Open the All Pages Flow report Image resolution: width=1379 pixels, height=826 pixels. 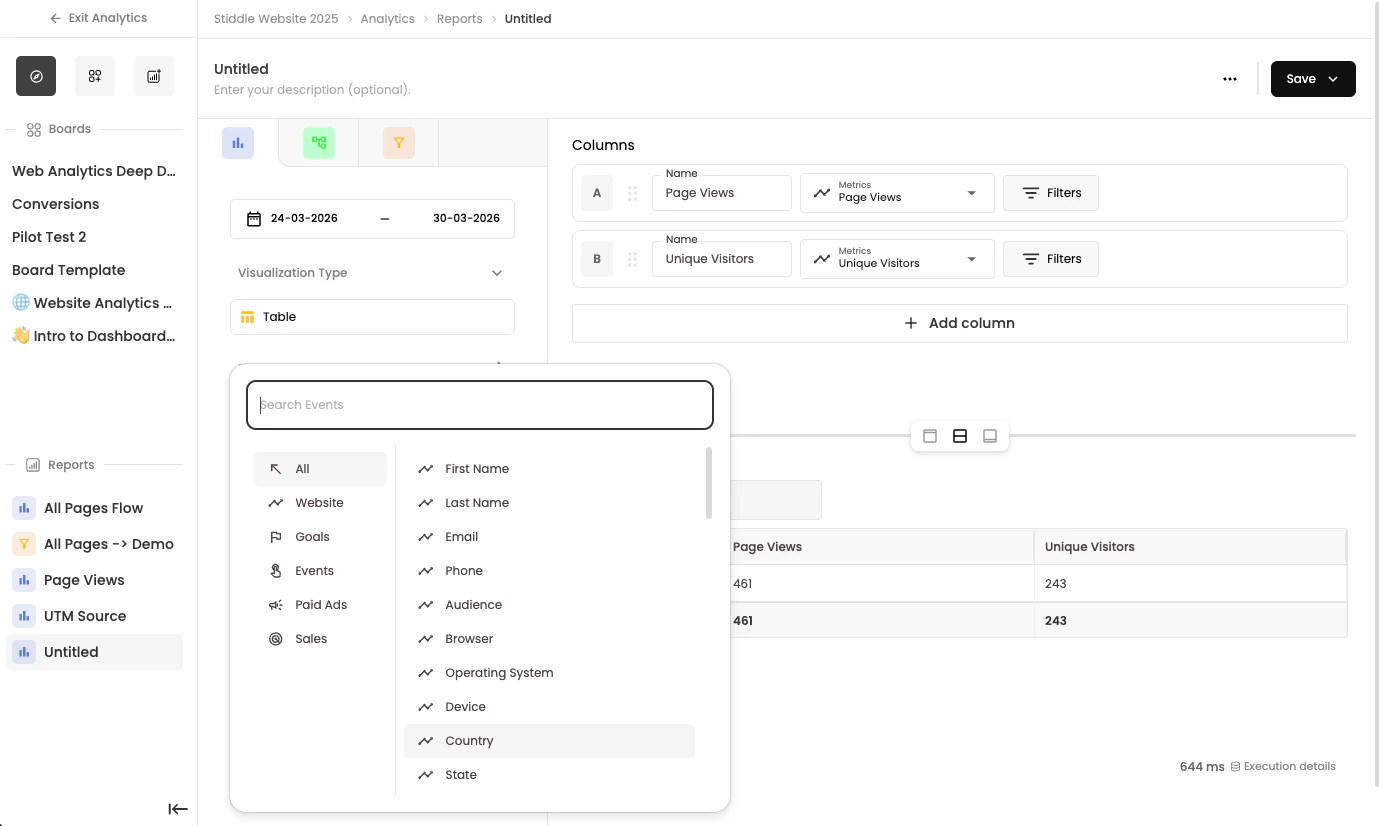point(94,508)
